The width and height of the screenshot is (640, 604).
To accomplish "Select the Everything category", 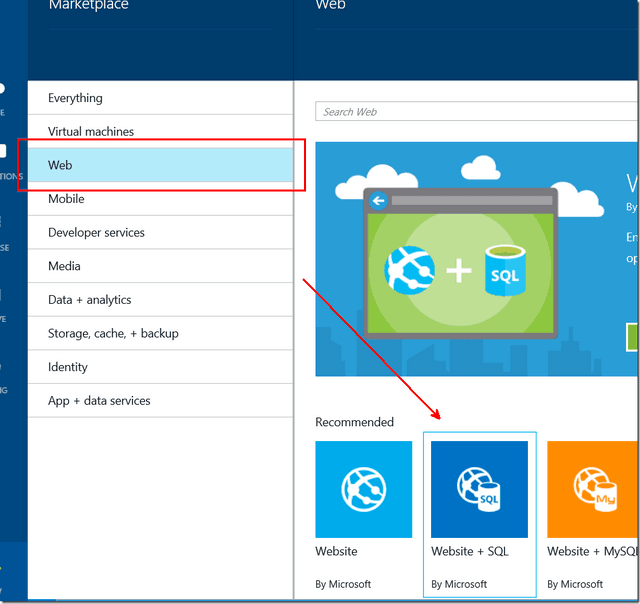I will pyautogui.click(x=160, y=98).
